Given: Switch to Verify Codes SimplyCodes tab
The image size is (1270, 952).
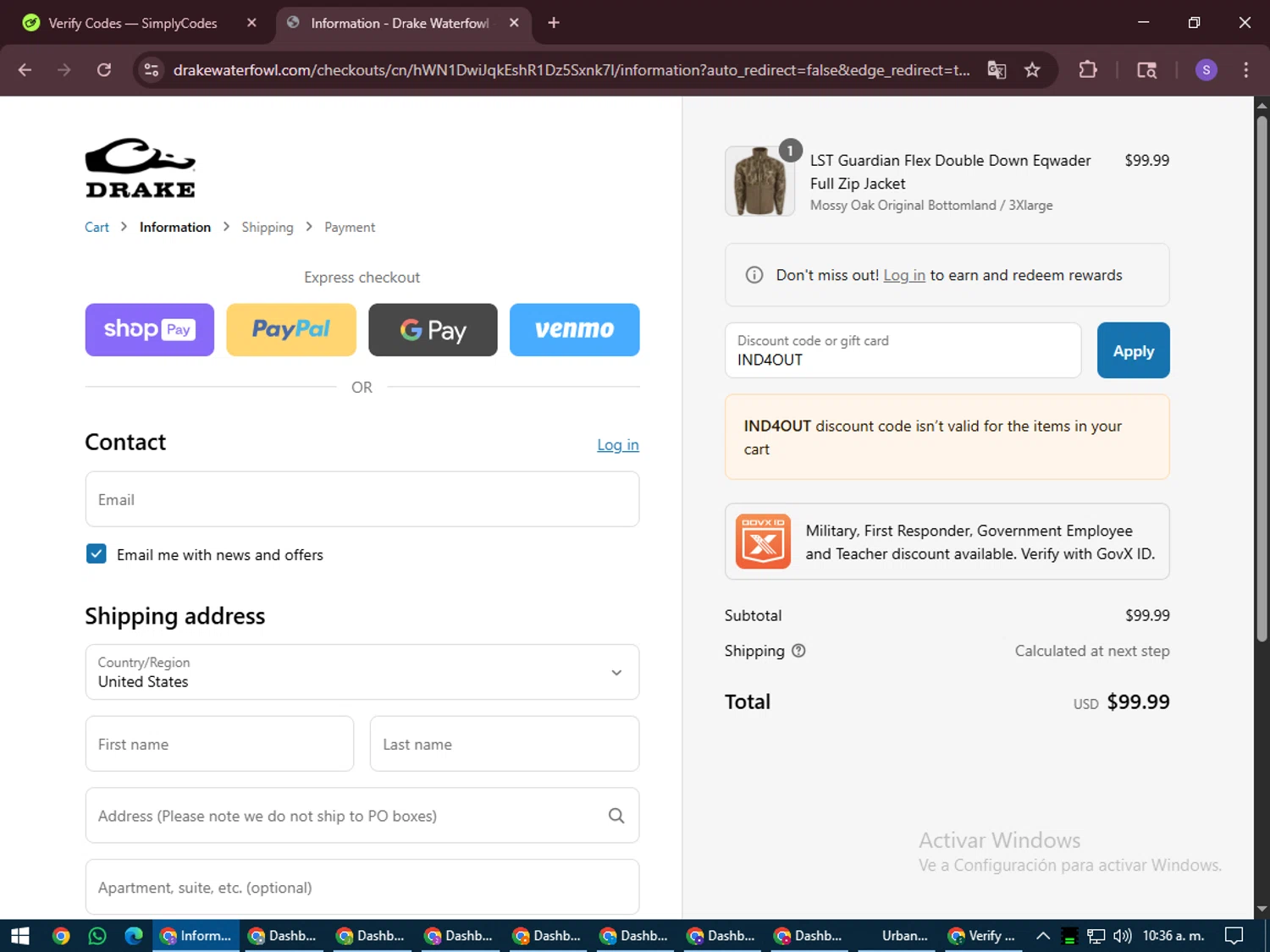Looking at the screenshot, I should pyautogui.click(x=133, y=23).
